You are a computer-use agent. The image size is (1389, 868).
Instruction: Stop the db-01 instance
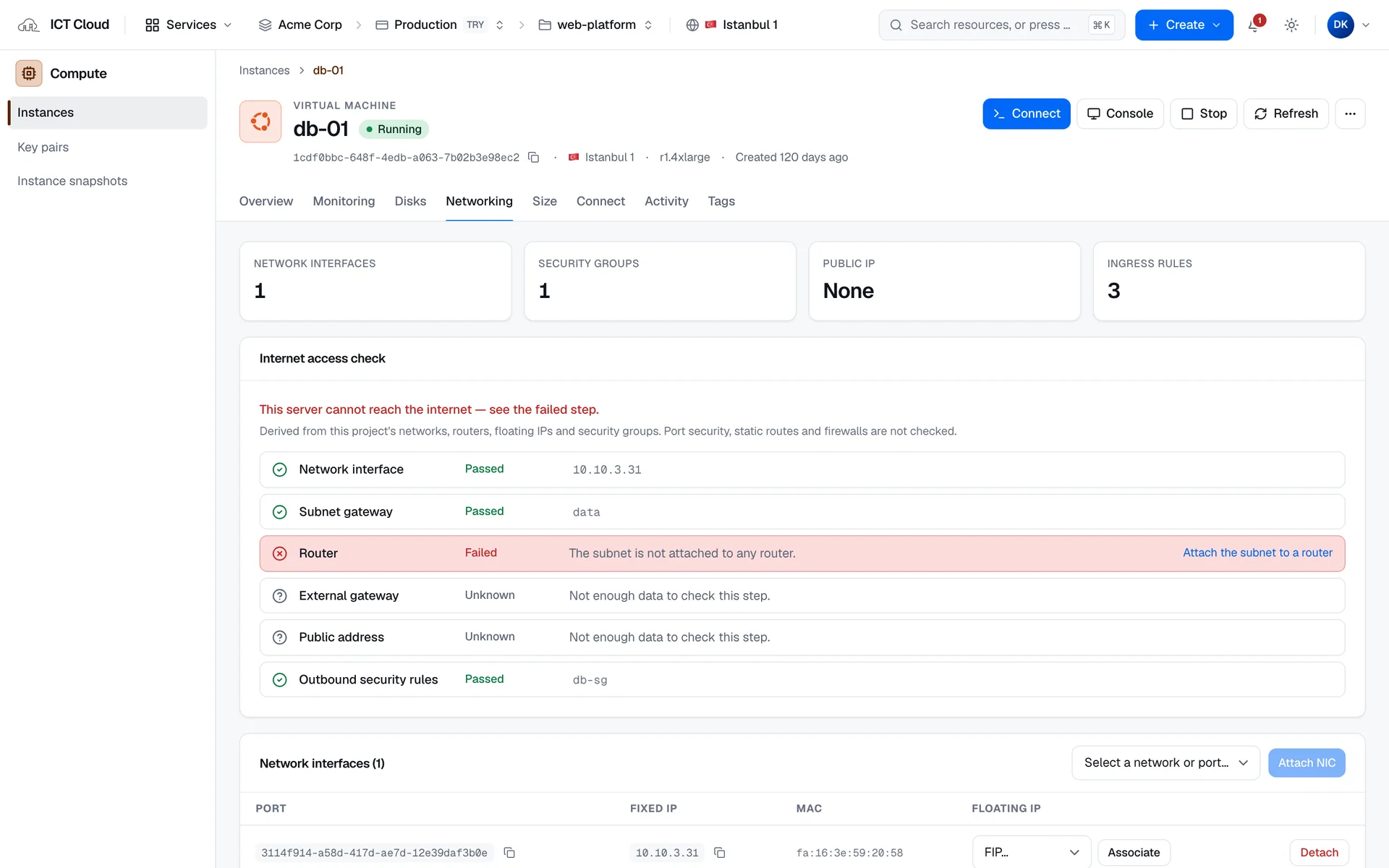click(x=1204, y=114)
